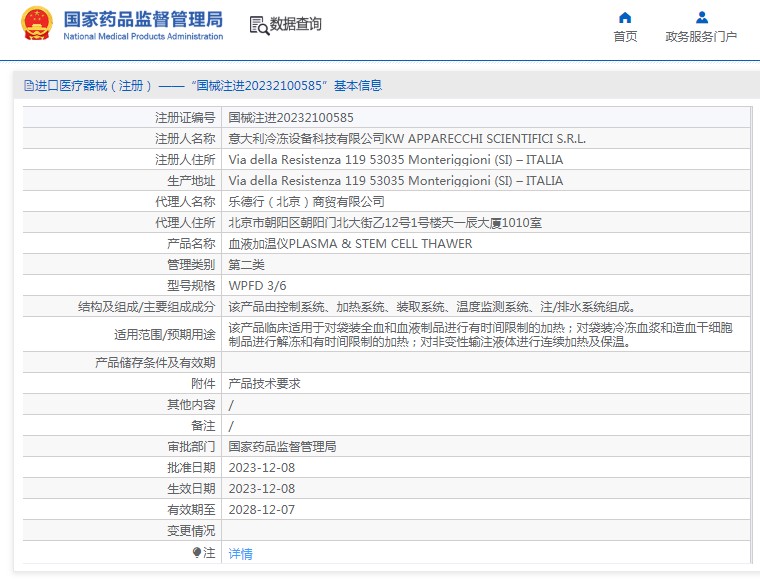Click the 首页 home icon
The height and width of the screenshot is (581, 760).
pos(625,18)
